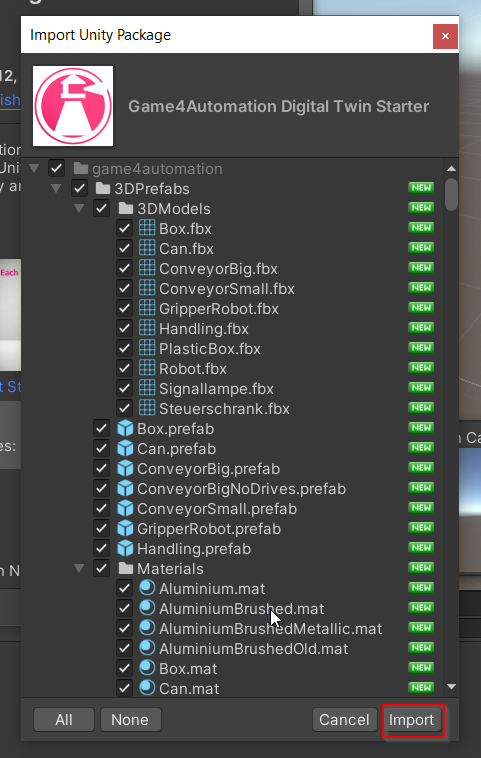481x758 pixels.
Task: Select the PlasticBox.fbx file name
Action: tap(210, 349)
